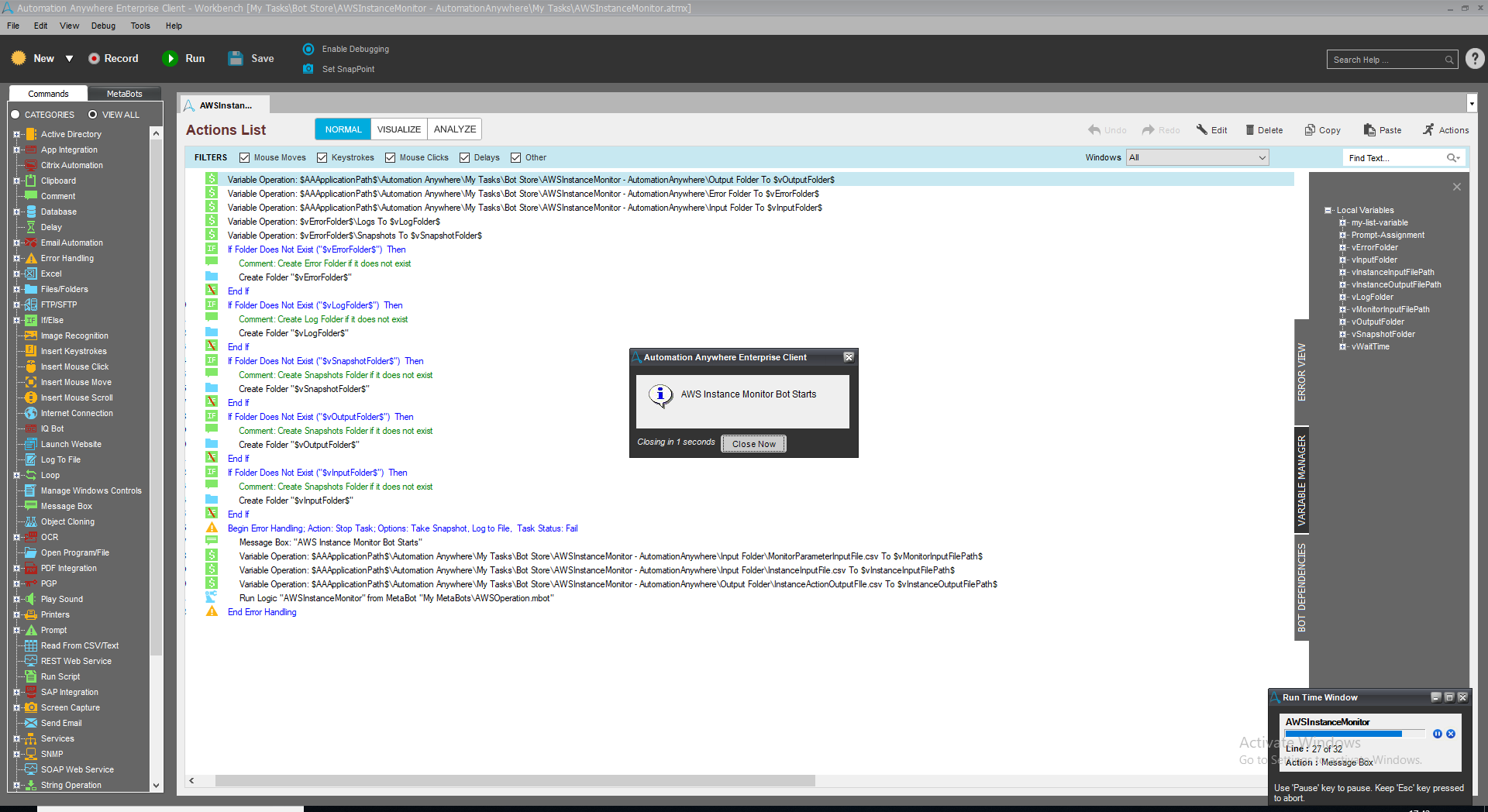1488x812 pixels.
Task: Click the search magnifier in Search Help
Action: pos(1449,60)
